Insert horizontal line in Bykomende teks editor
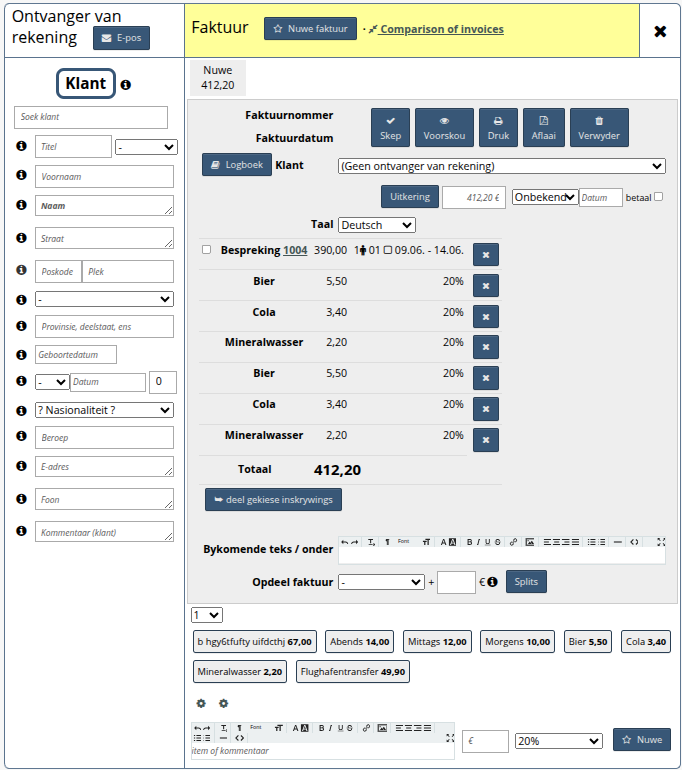The image size is (682, 770). (x=618, y=542)
